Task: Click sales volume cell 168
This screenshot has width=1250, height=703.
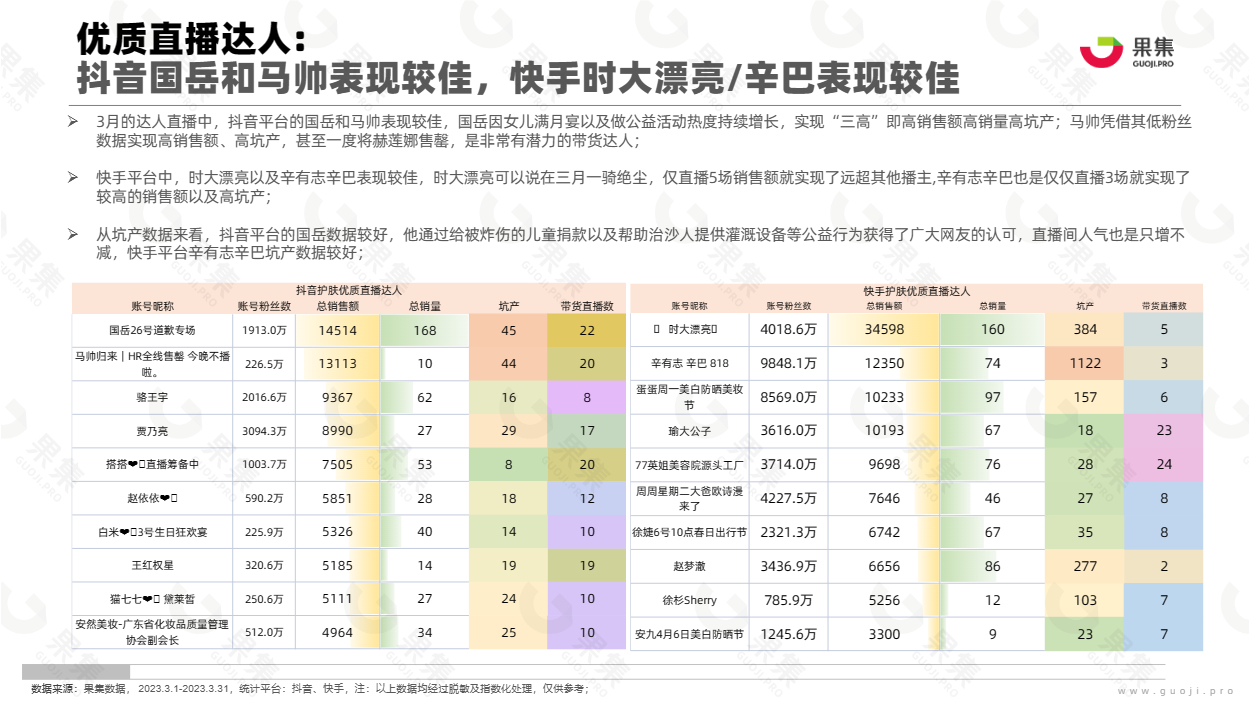Action: [x=425, y=330]
